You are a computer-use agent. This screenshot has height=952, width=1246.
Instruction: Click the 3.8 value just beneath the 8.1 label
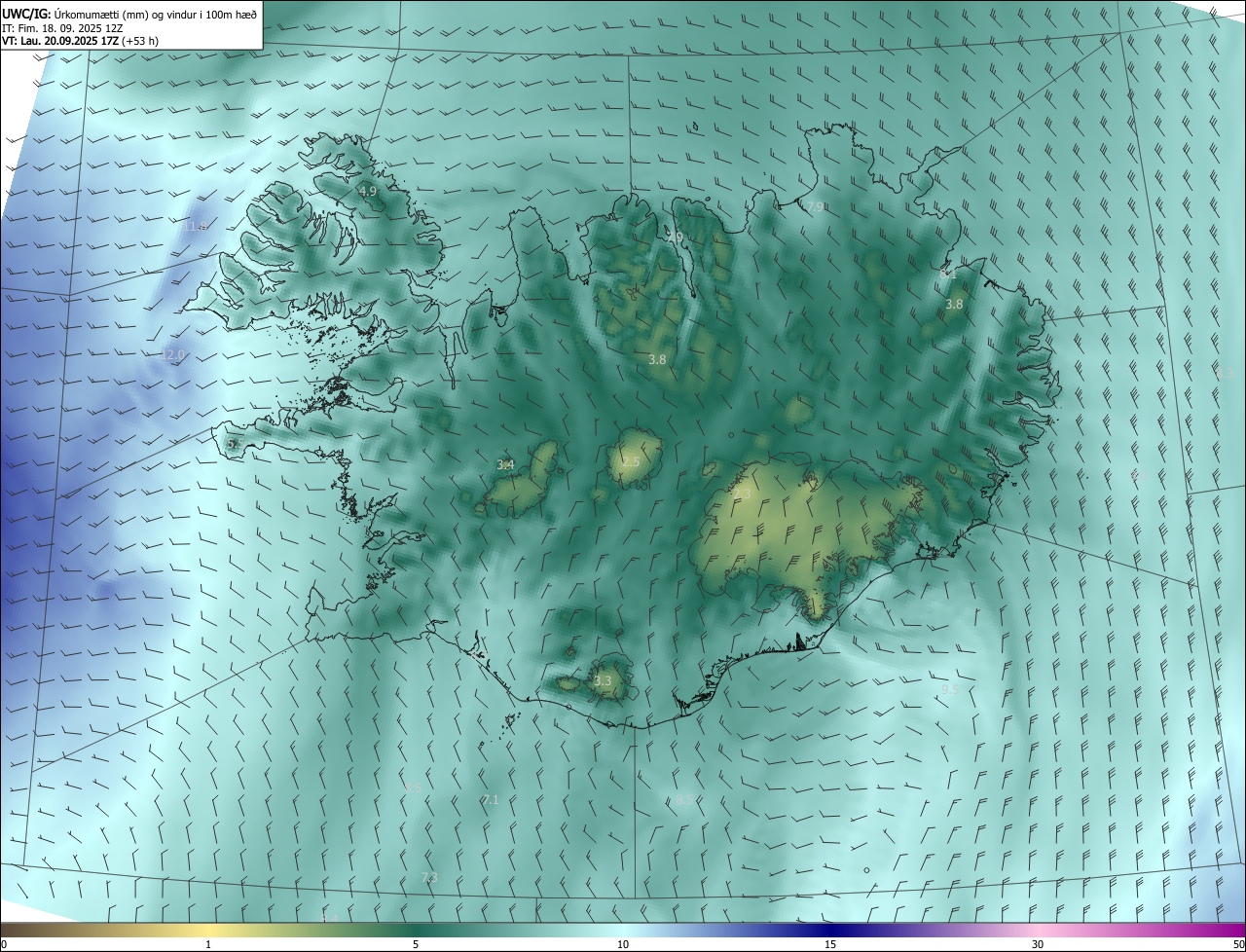954,304
